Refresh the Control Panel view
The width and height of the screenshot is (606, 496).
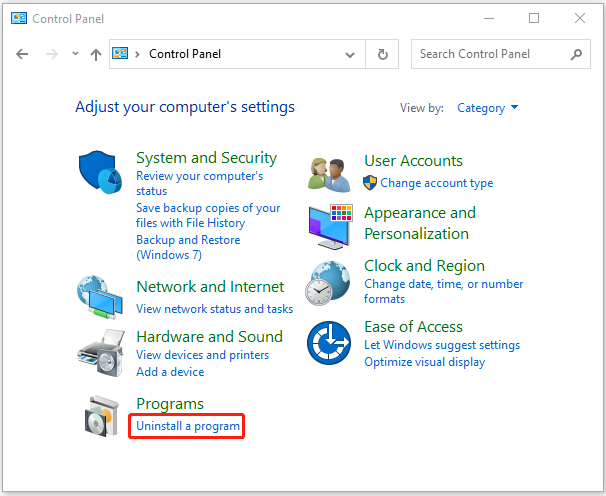pyautogui.click(x=382, y=54)
